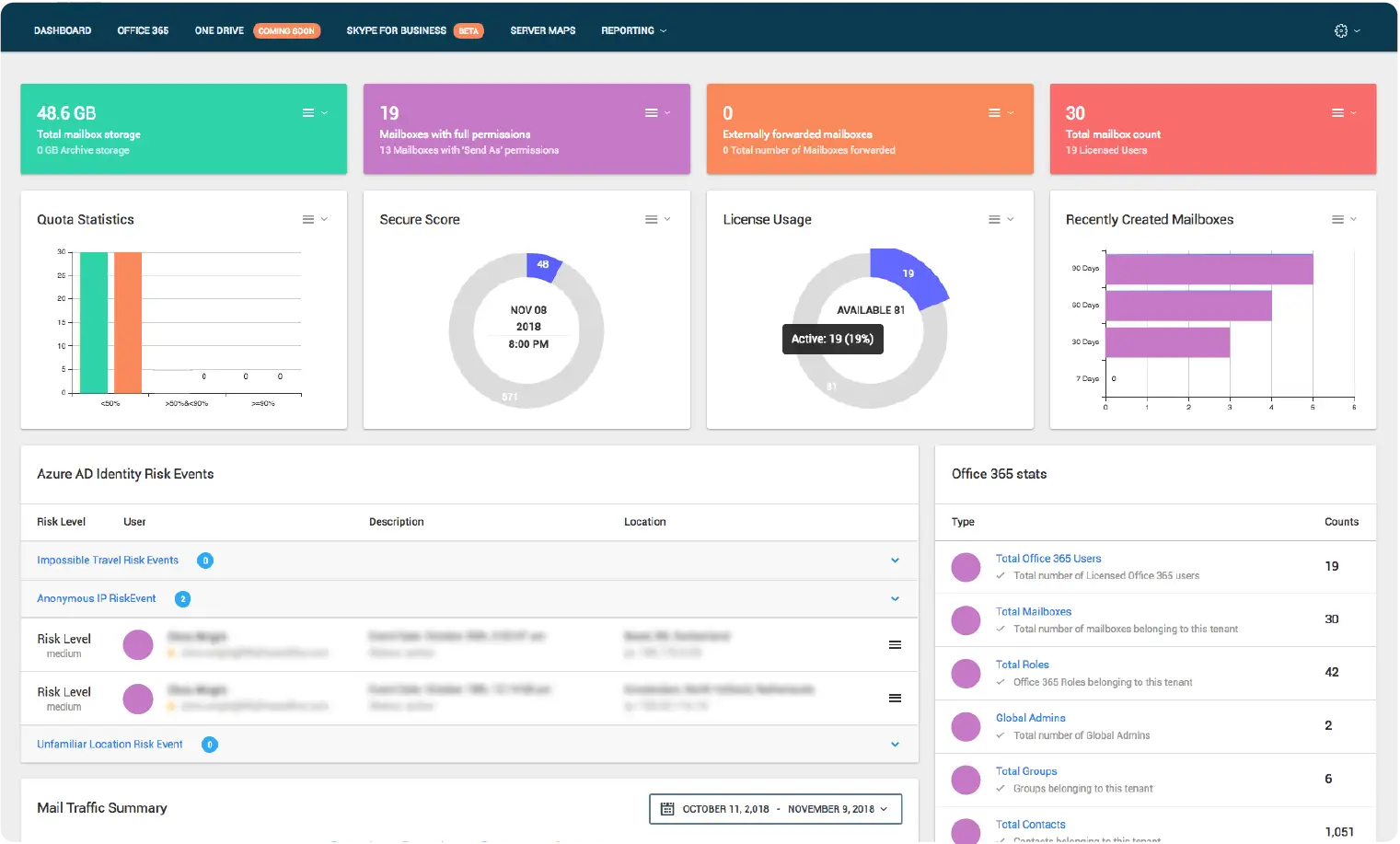Open Recently Created Mailboxes panel menu icon
This screenshot has width=1400, height=844.
click(x=1337, y=219)
